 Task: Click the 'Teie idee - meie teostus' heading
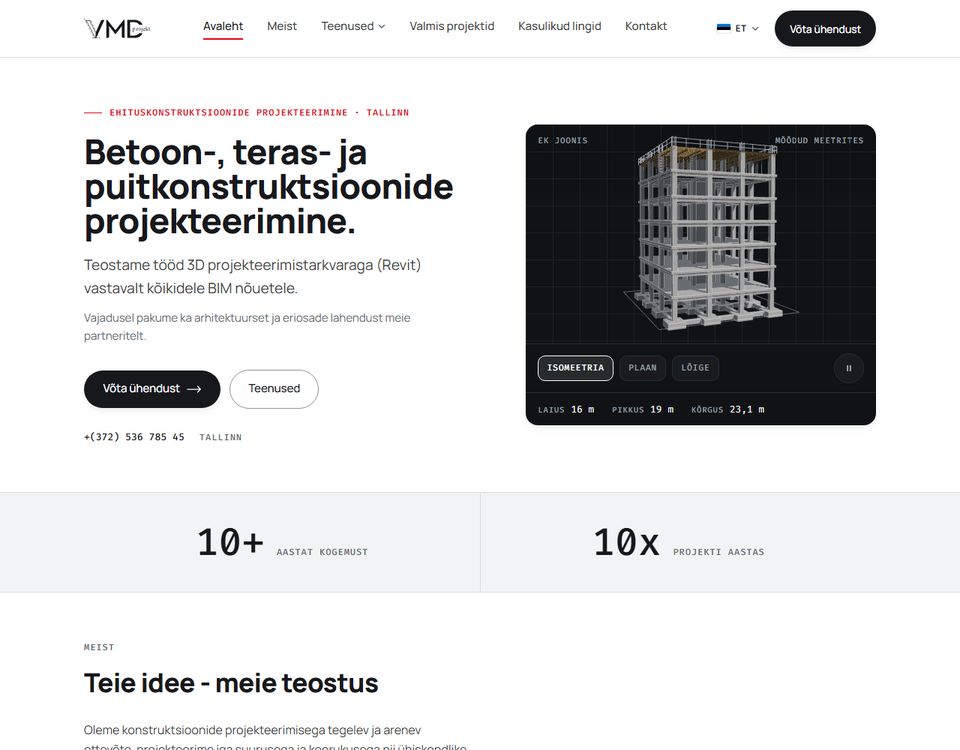coord(231,683)
